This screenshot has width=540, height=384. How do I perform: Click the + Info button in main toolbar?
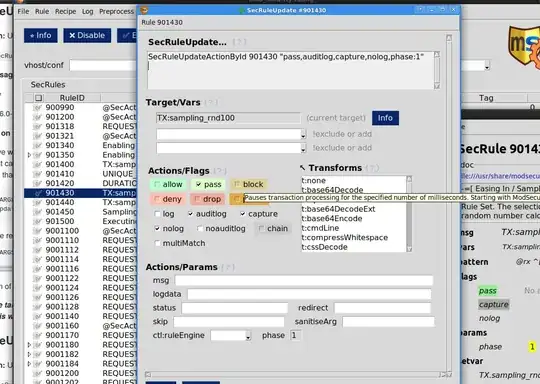point(41,35)
